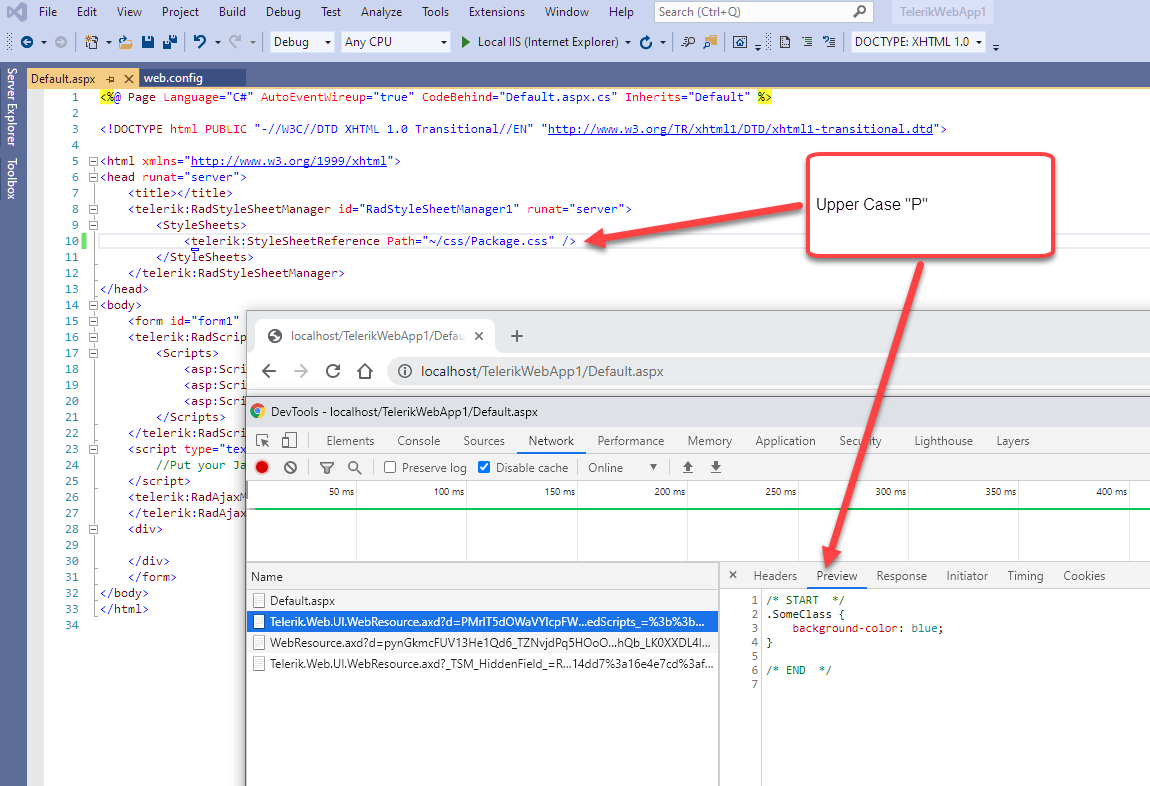Viewport: 1150px width, 786px height.
Task: Open the Debug configuration dropdown
Action: 300,42
